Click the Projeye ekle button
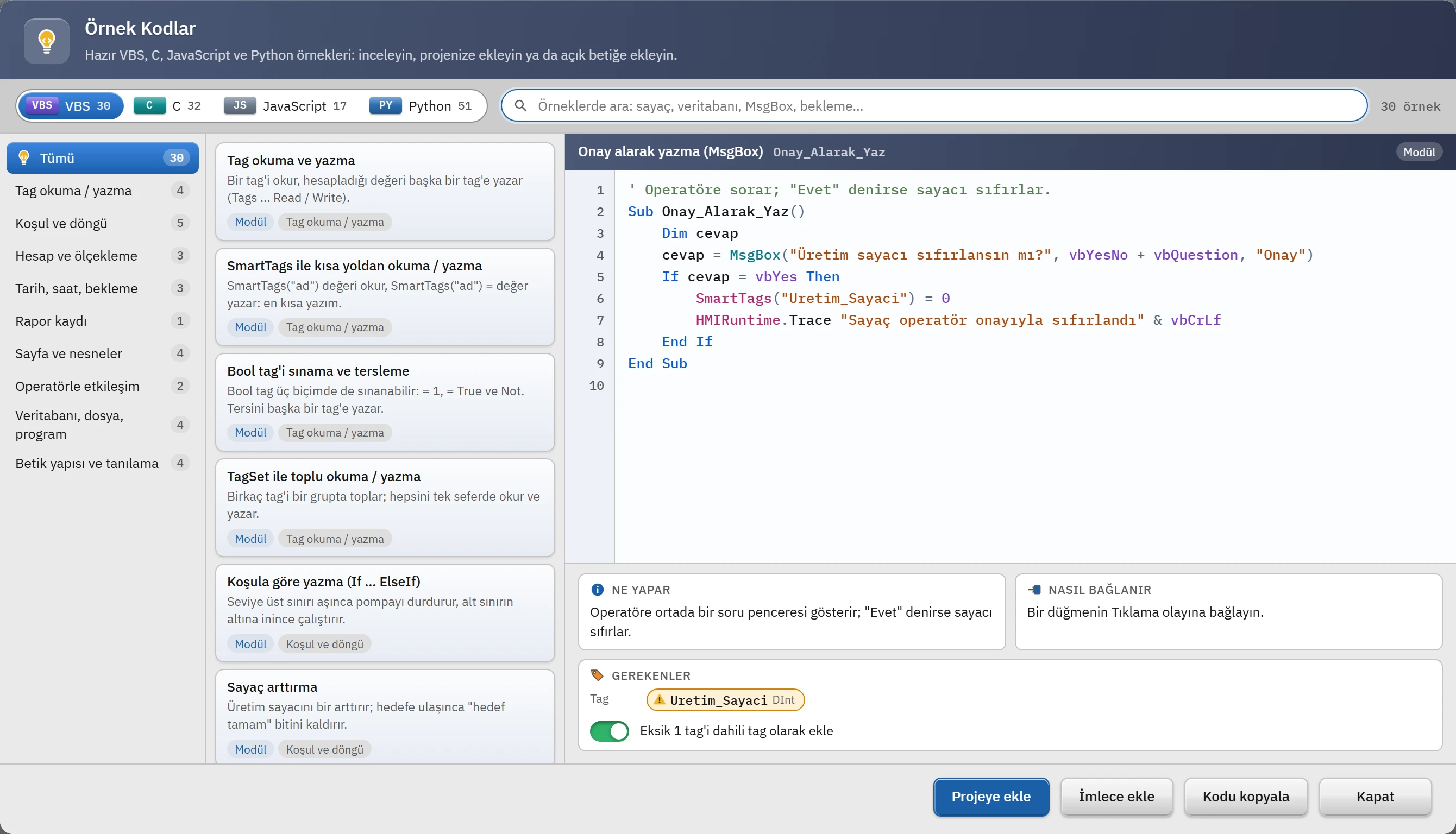The image size is (1456, 834). (x=991, y=796)
